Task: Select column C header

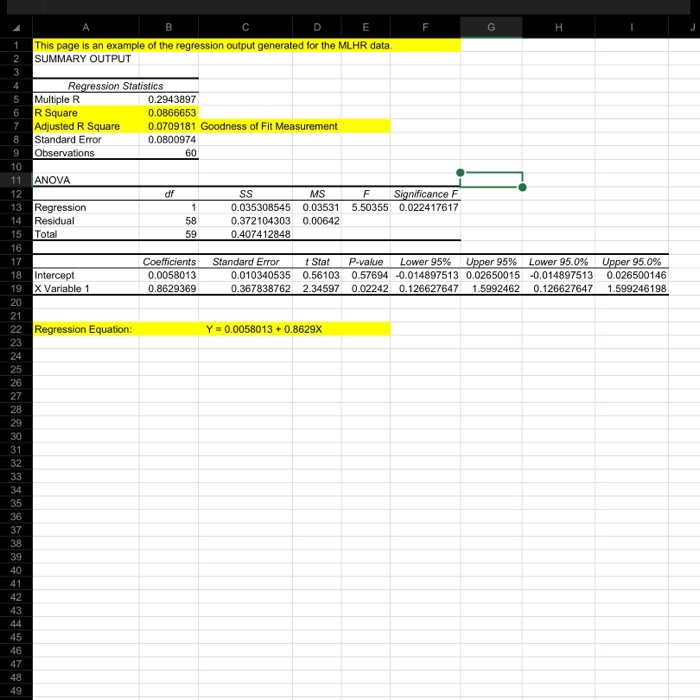Action: (x=246, y=27)
